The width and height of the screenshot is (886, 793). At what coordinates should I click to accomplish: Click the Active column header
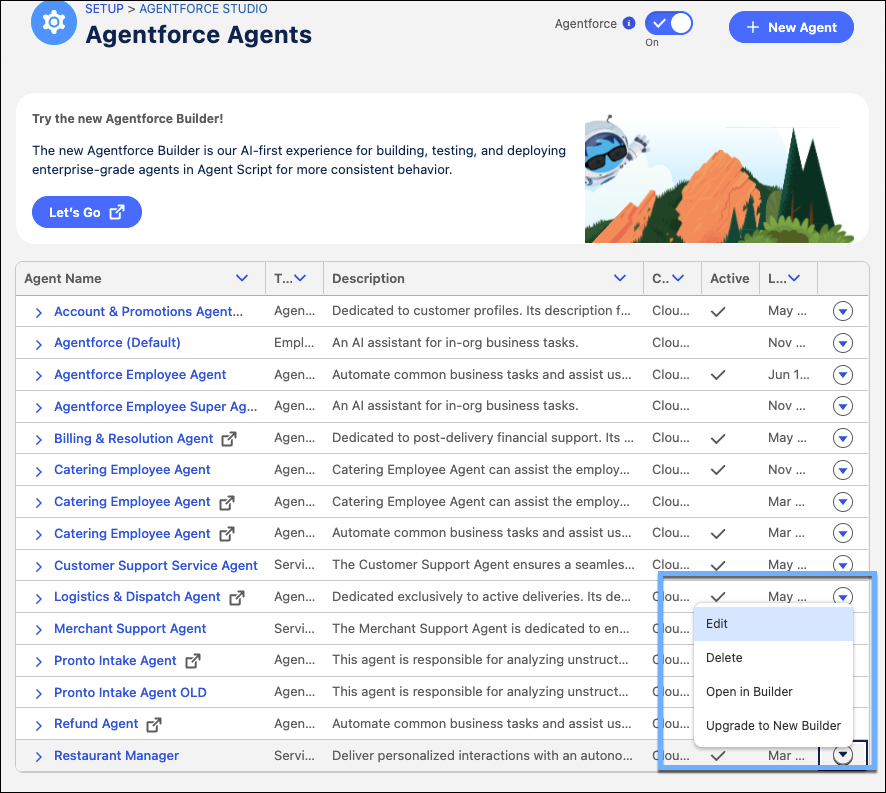[729, 278]
